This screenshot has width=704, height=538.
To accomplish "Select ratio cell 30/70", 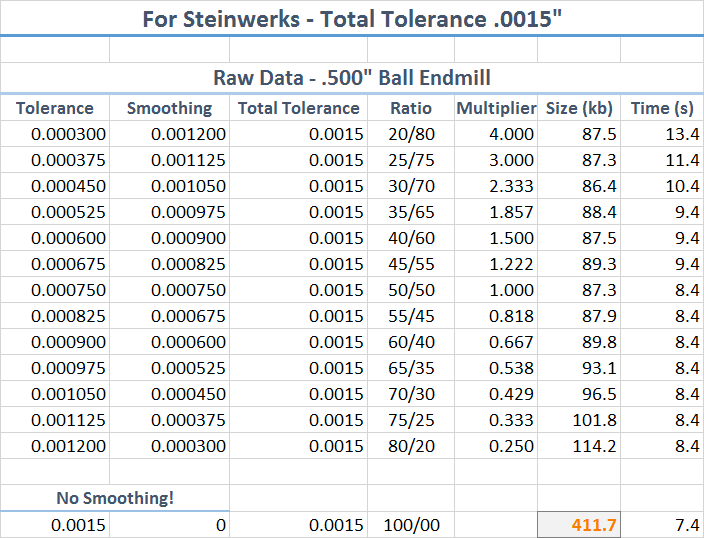I will (411, 186).
